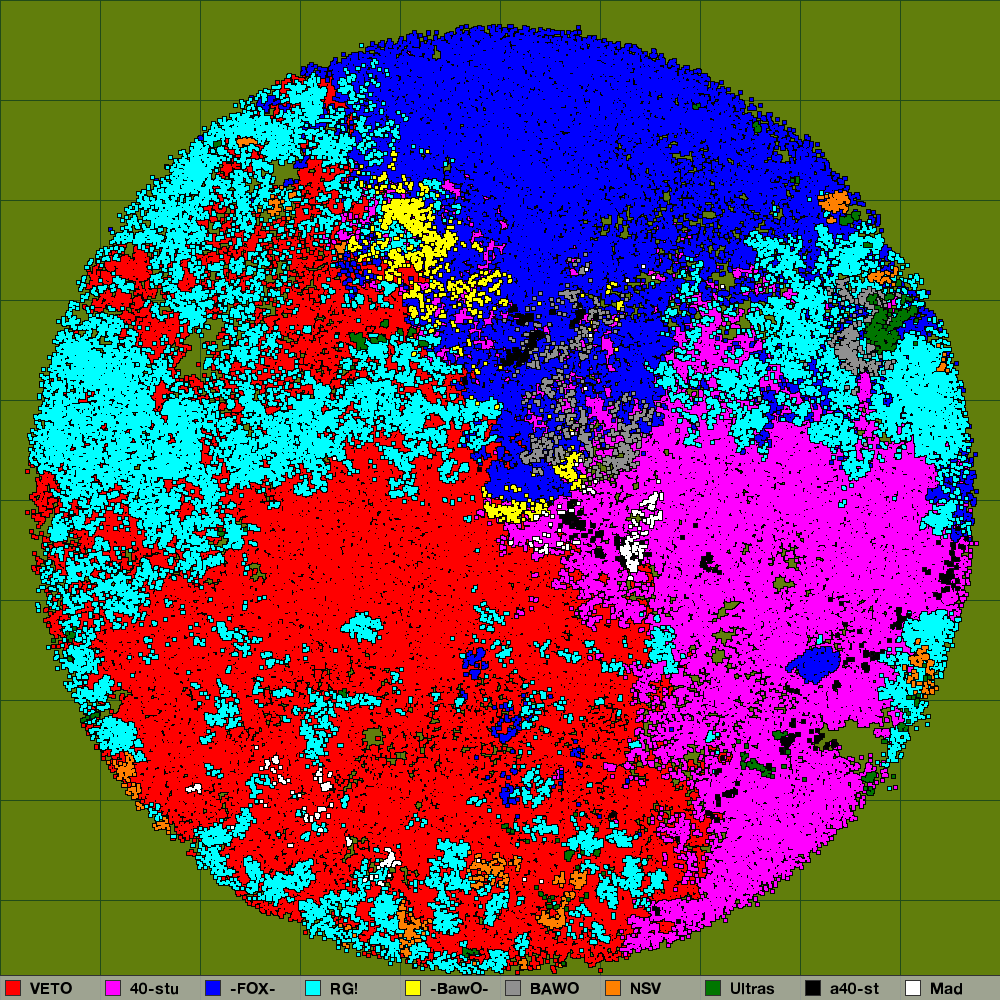Click the magenta 40-stu legend swatch
Viewport: 1000px width, 1000px height.
click(113, 988)
